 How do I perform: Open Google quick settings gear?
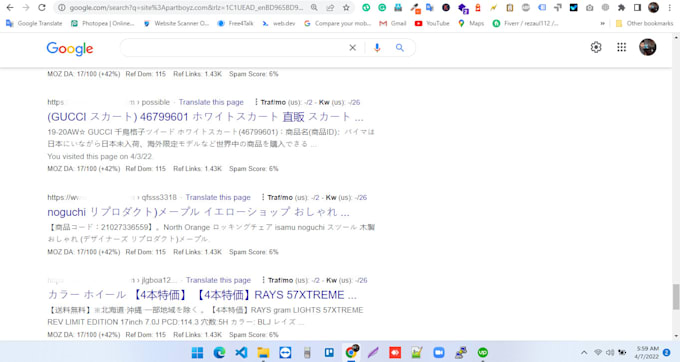pyautogui.click(x=596, y=47)
